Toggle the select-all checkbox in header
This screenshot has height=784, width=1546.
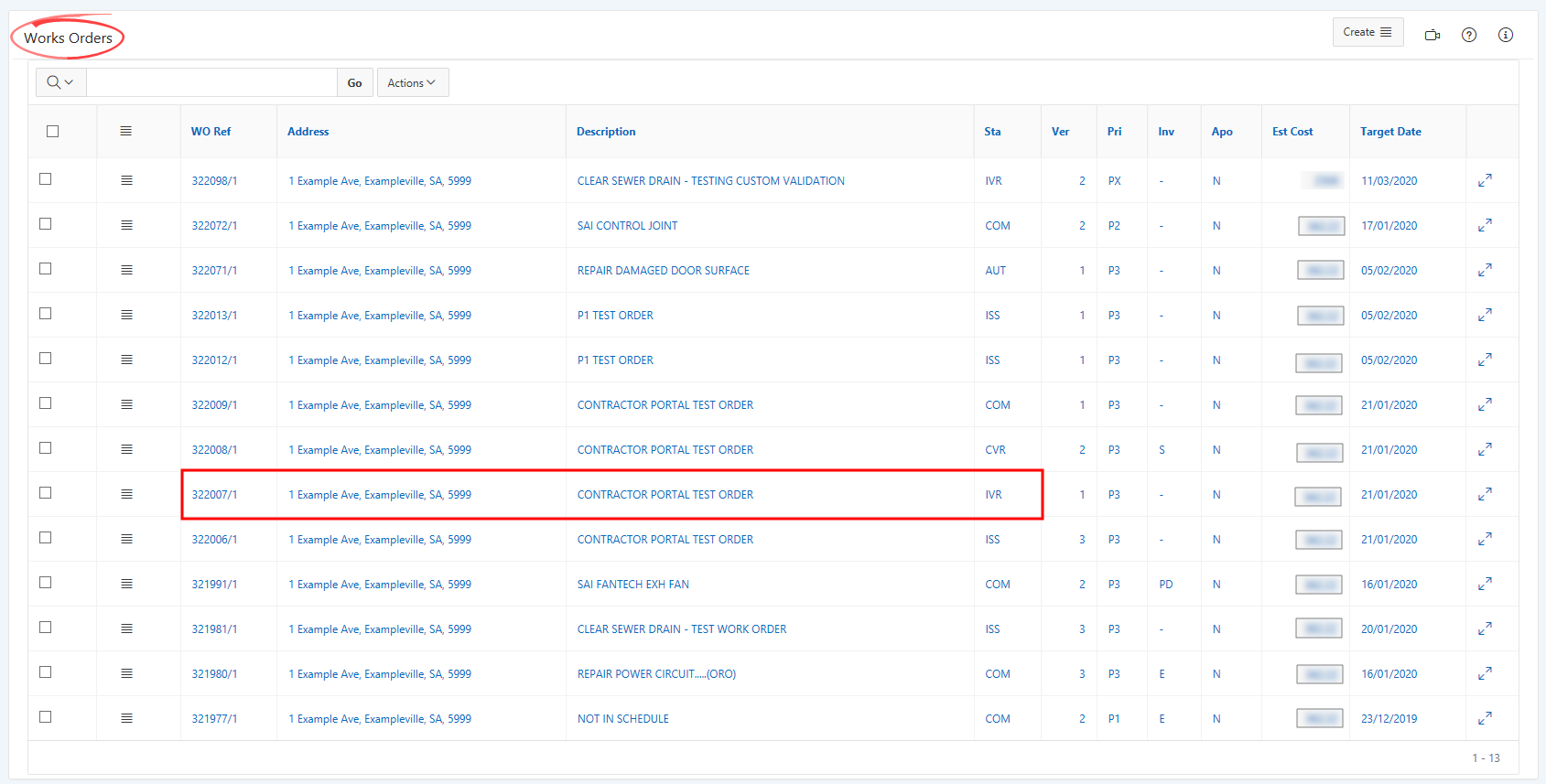point(53,132)
